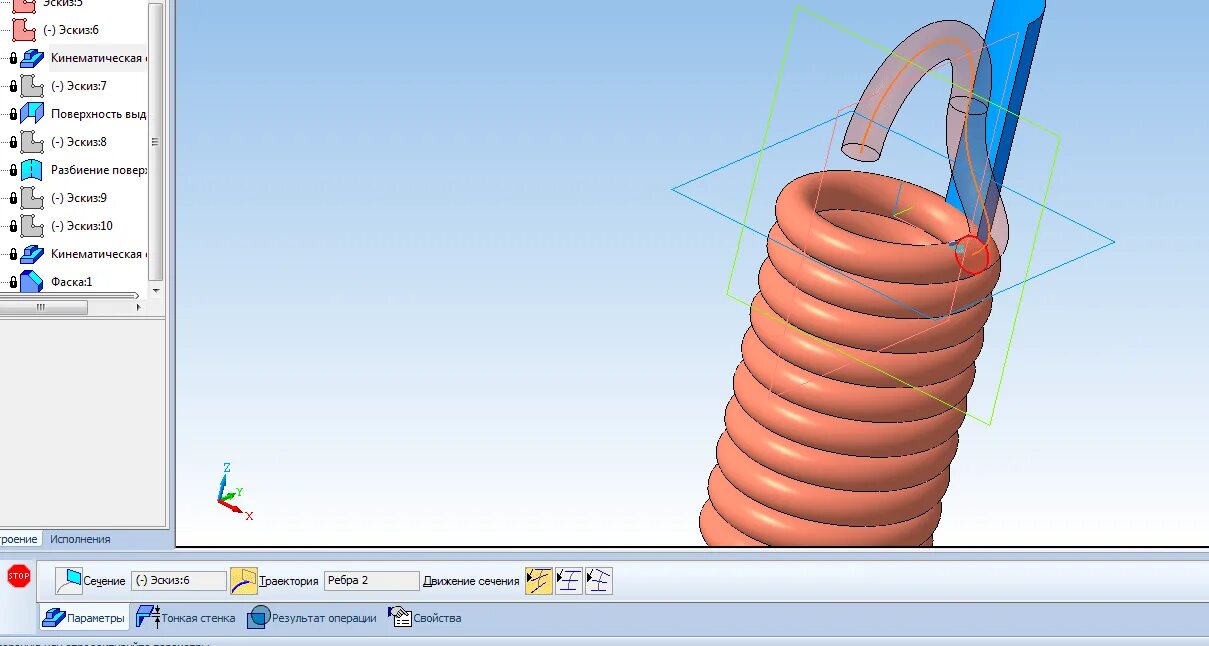Click the Движение сечения label

[x=471, y=581]
